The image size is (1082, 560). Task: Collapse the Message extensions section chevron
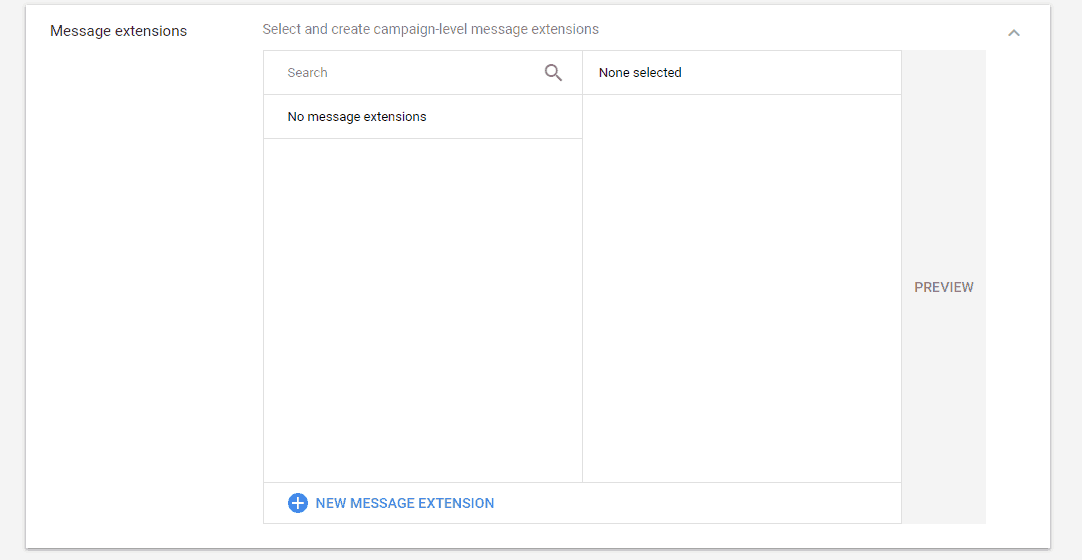1013,32
